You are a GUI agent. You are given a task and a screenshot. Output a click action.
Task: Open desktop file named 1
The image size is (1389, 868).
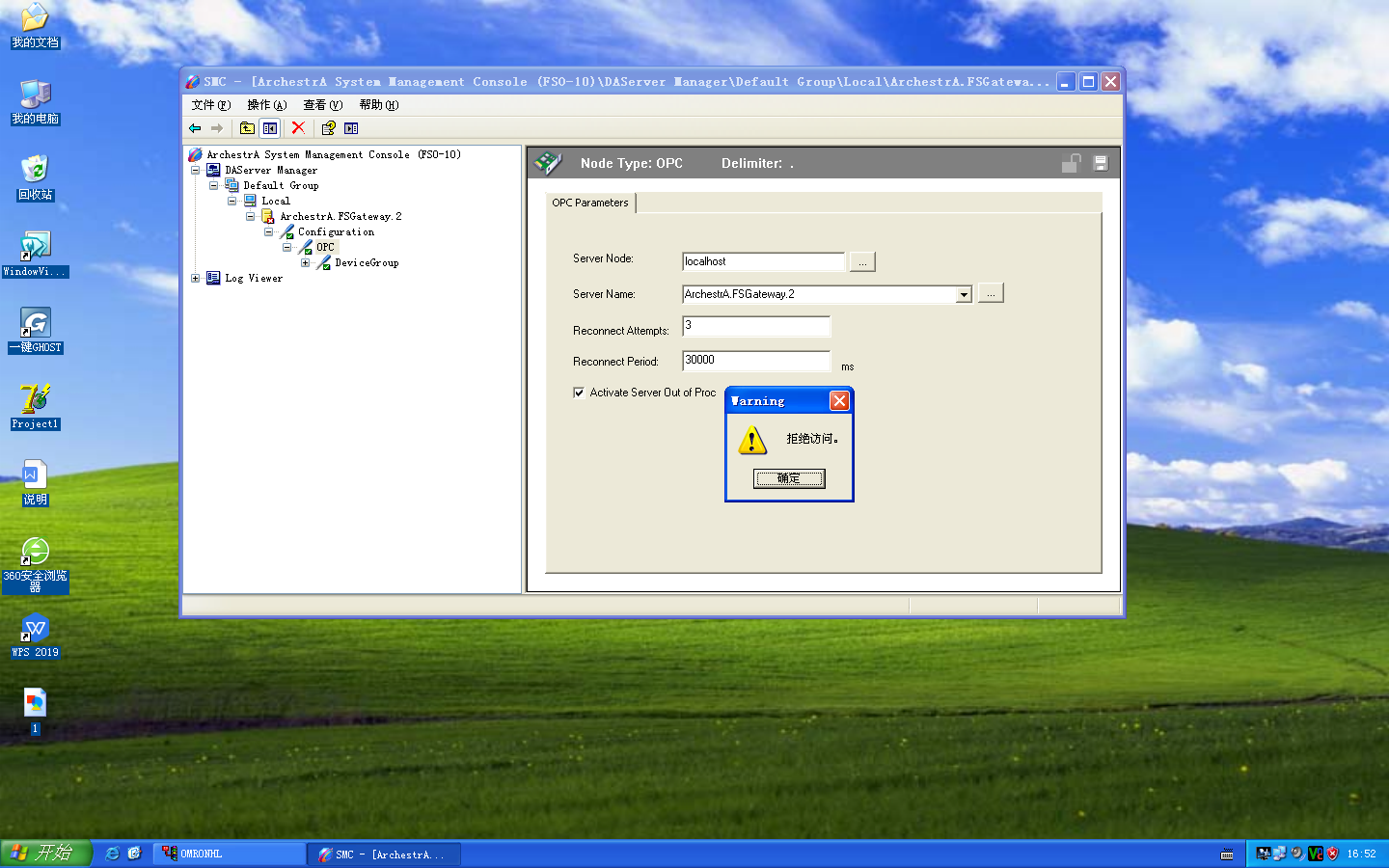36,712
